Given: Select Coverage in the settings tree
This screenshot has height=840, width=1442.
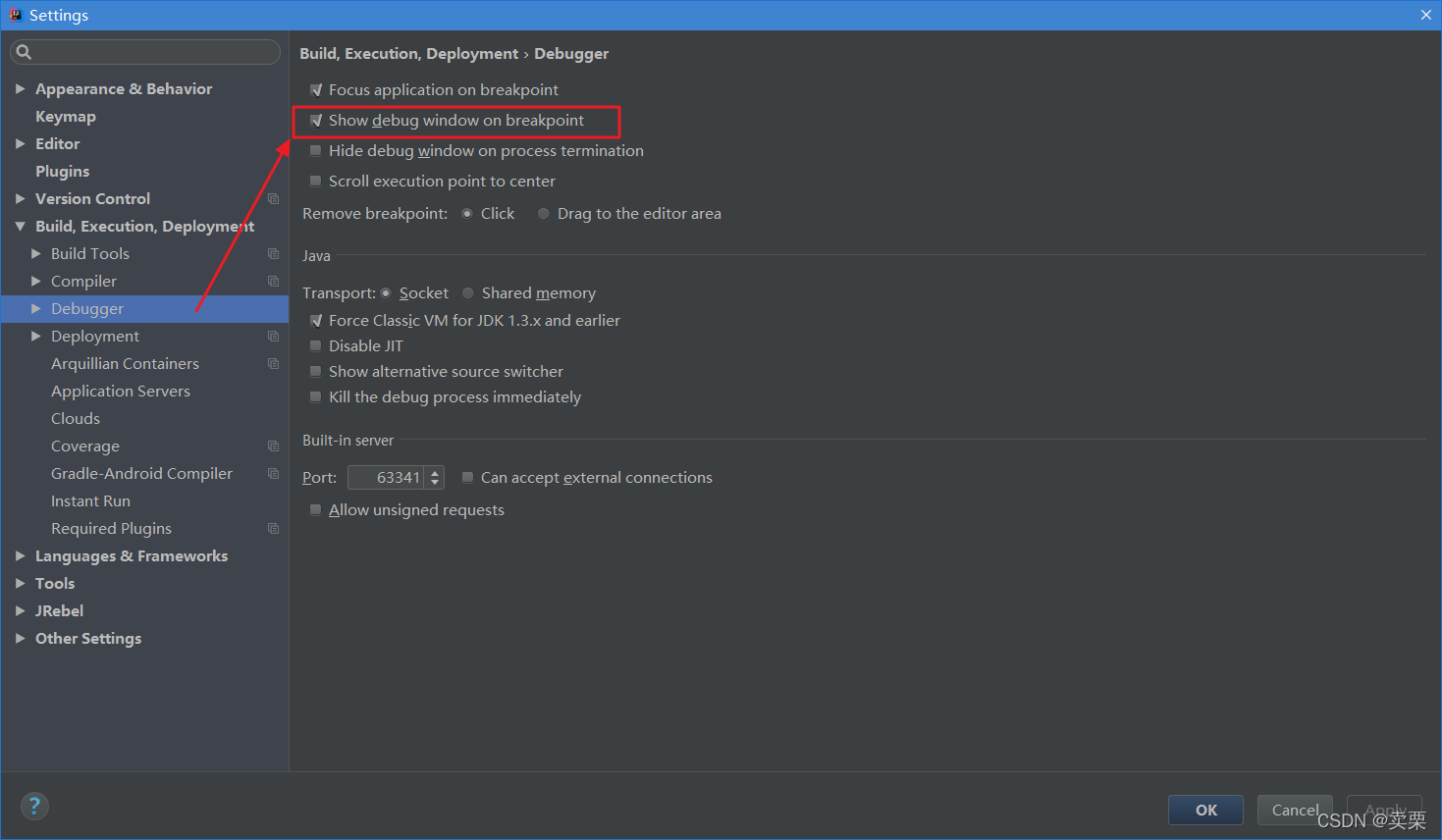Looking at the screenshot, I should [x=85, y=446].
